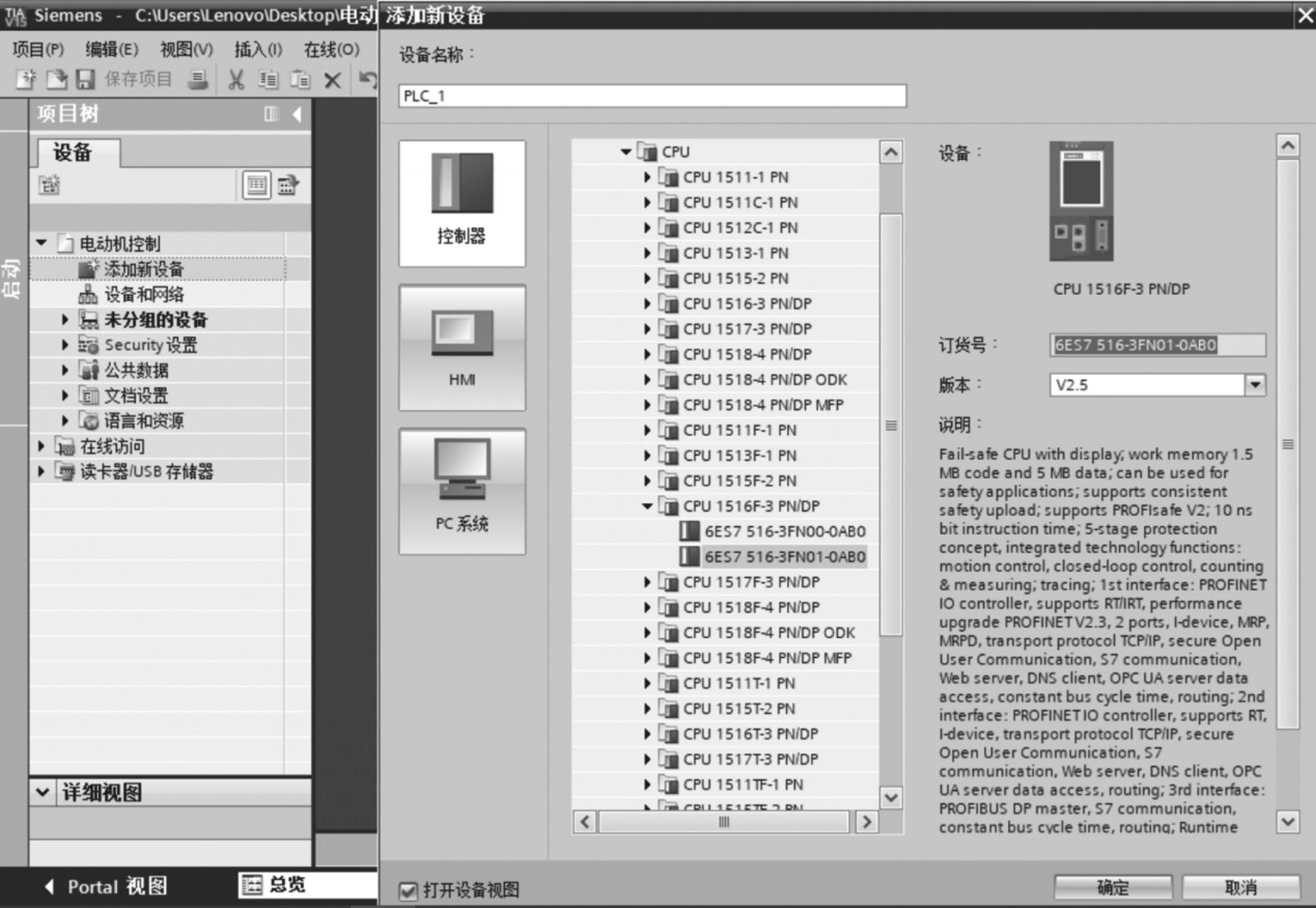The width and height of the screenshot is (1316, 908).
Task: Open the 插入(I) menu
Action: click(258, 49)
